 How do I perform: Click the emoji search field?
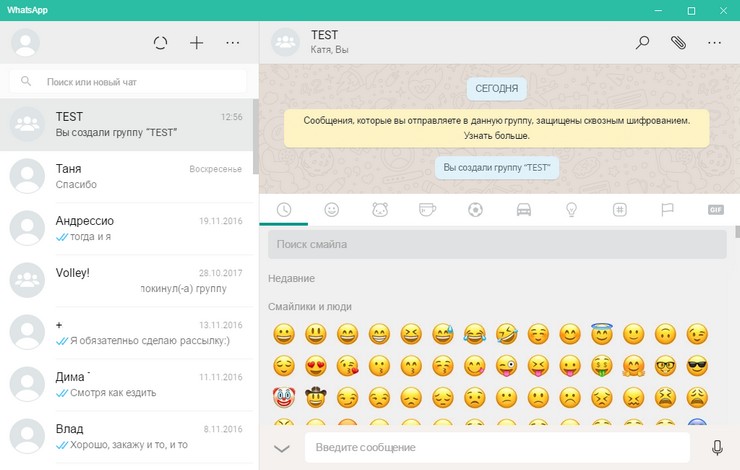(497, 244)
